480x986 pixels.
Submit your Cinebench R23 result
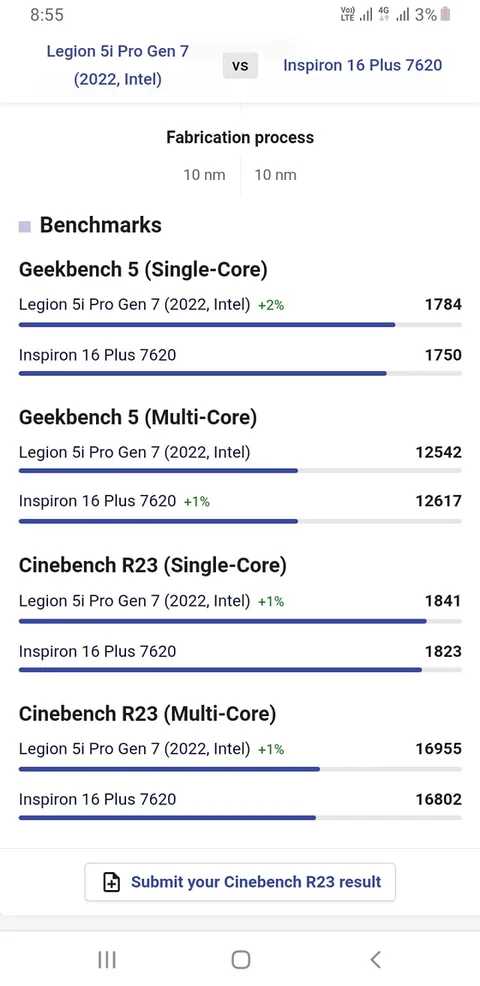240,882
